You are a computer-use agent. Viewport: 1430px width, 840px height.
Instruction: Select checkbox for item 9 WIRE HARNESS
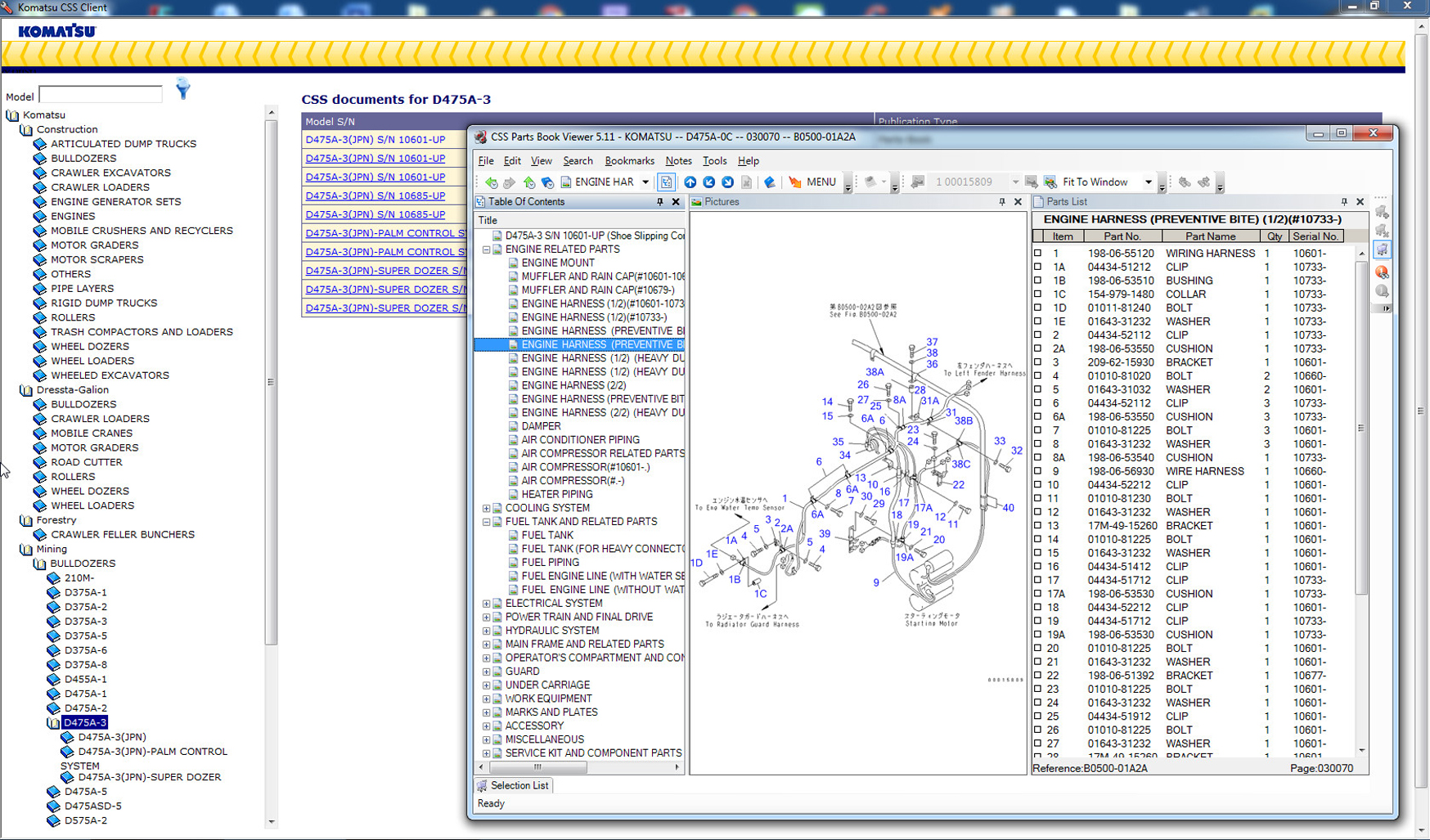tap(1038, 471)
